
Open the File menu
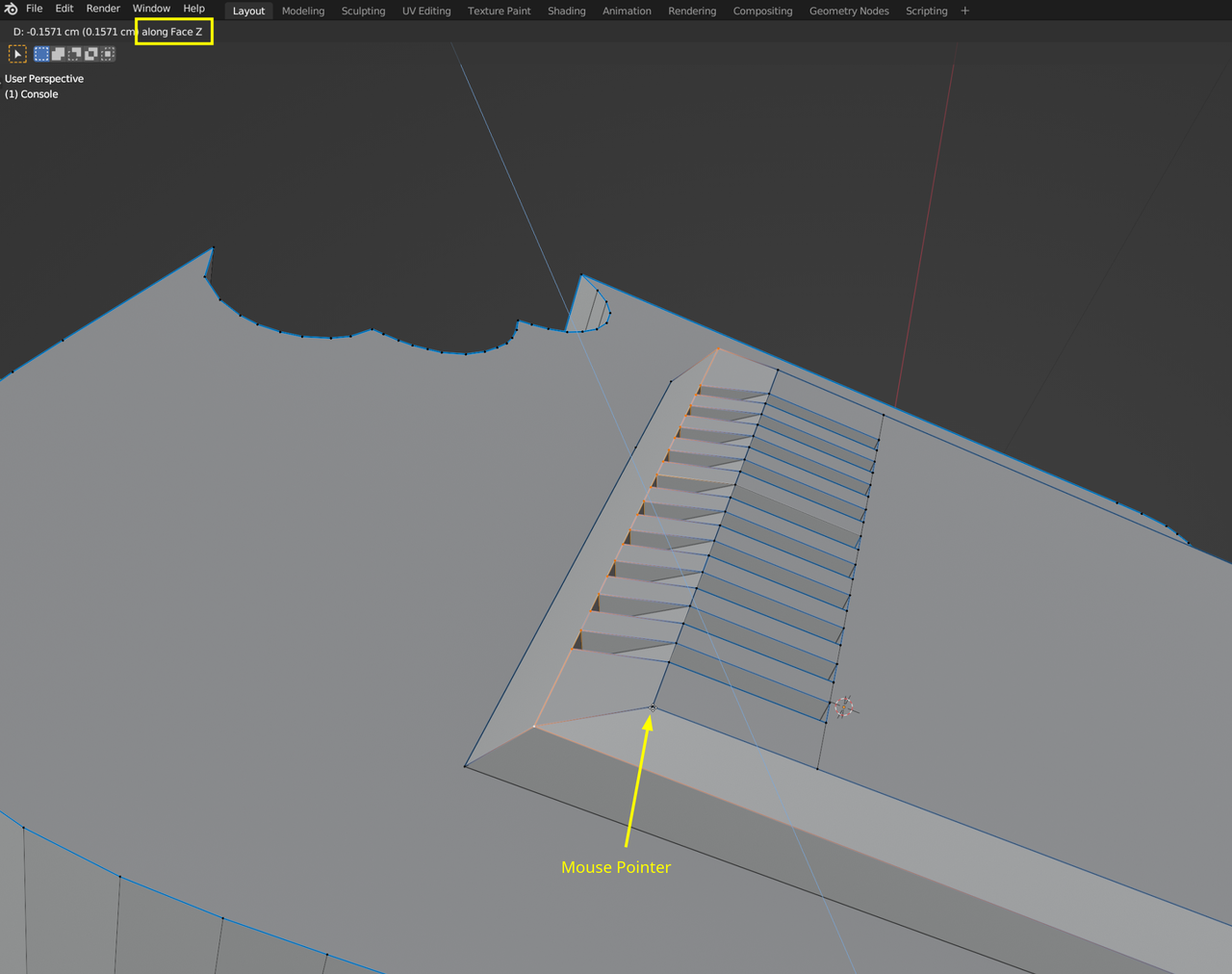click(34, 9)
